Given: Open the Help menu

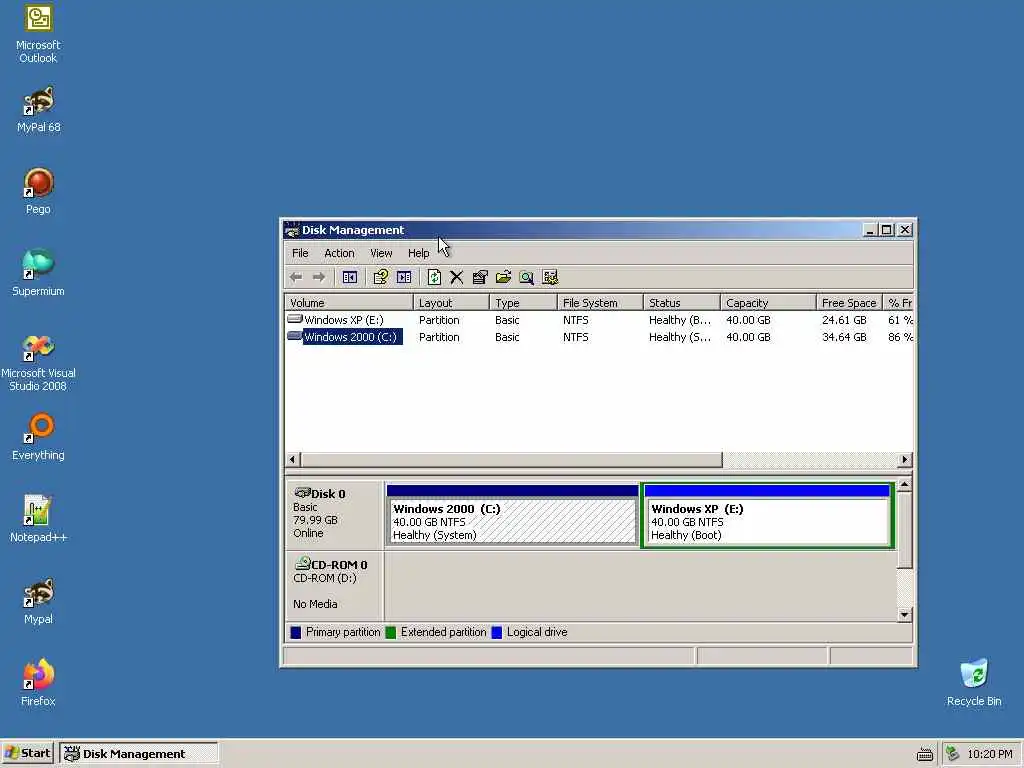Looking at the screenshot, I should (419, 253).
